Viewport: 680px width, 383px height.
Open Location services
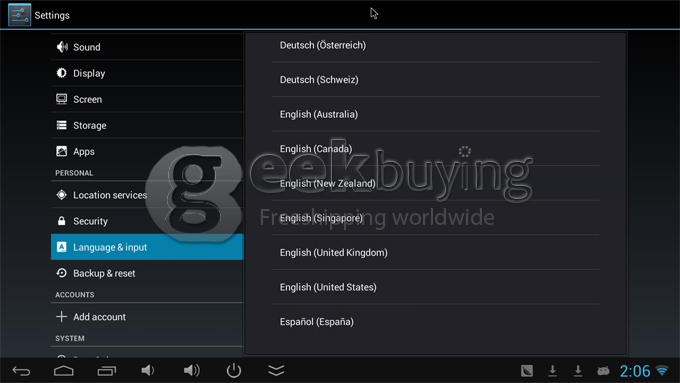147,195
